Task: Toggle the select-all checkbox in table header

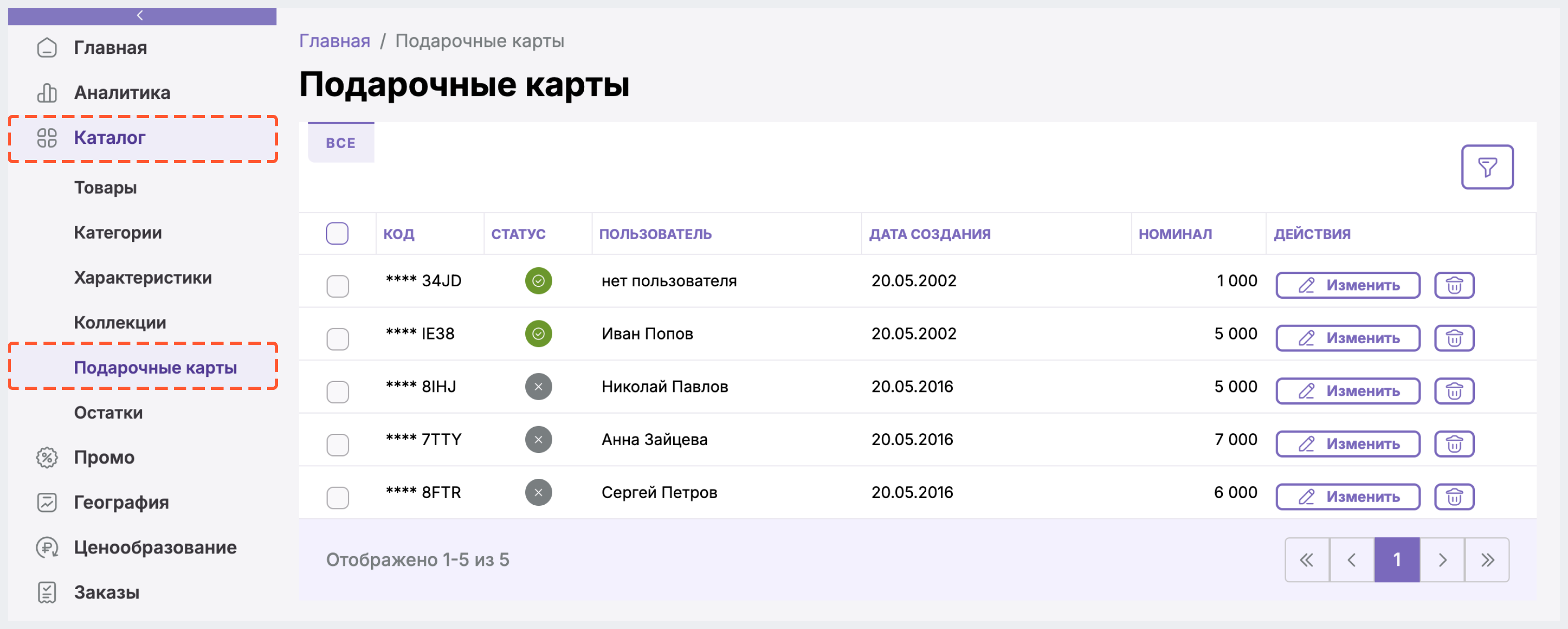Action: (x=337, y=233)
